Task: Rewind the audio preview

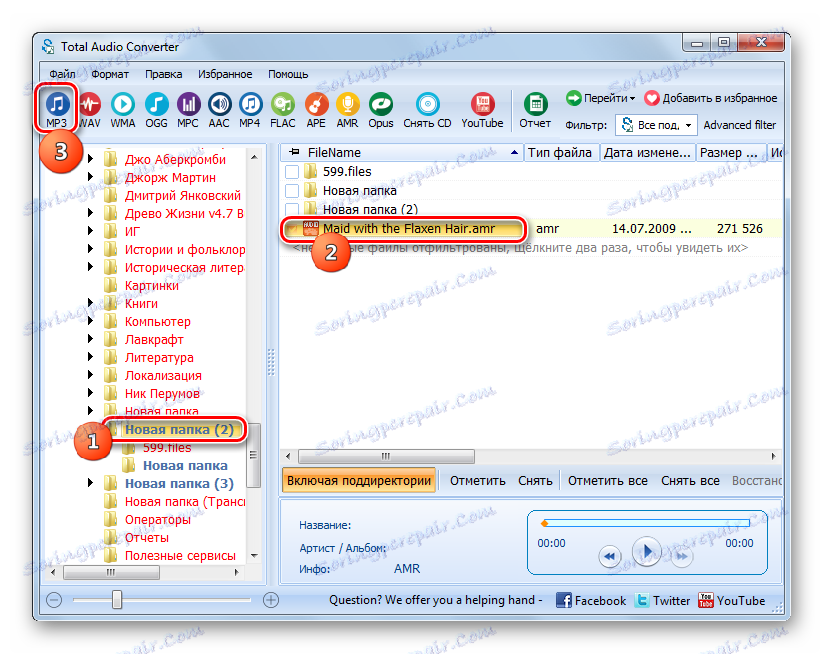Action: pos(610,556)
